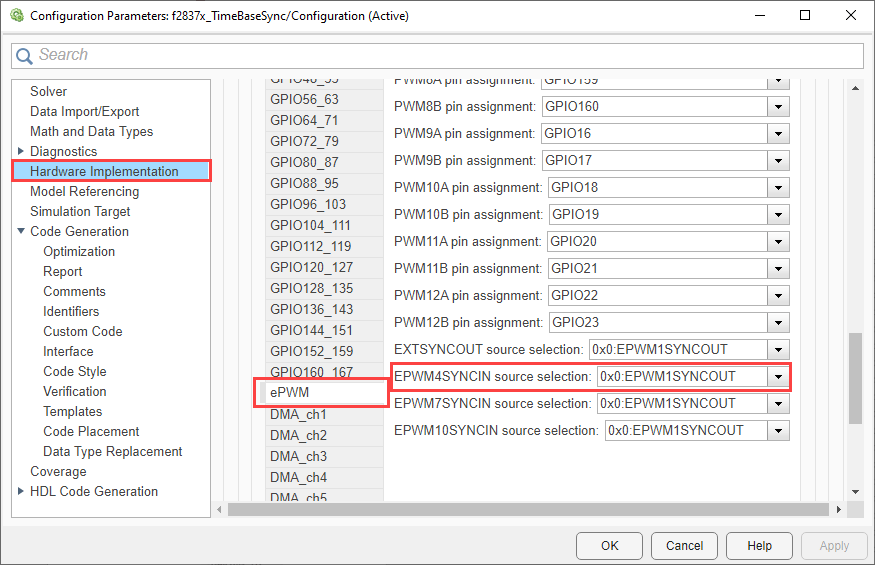Open Optimization under Code Generation

(79, 251)
